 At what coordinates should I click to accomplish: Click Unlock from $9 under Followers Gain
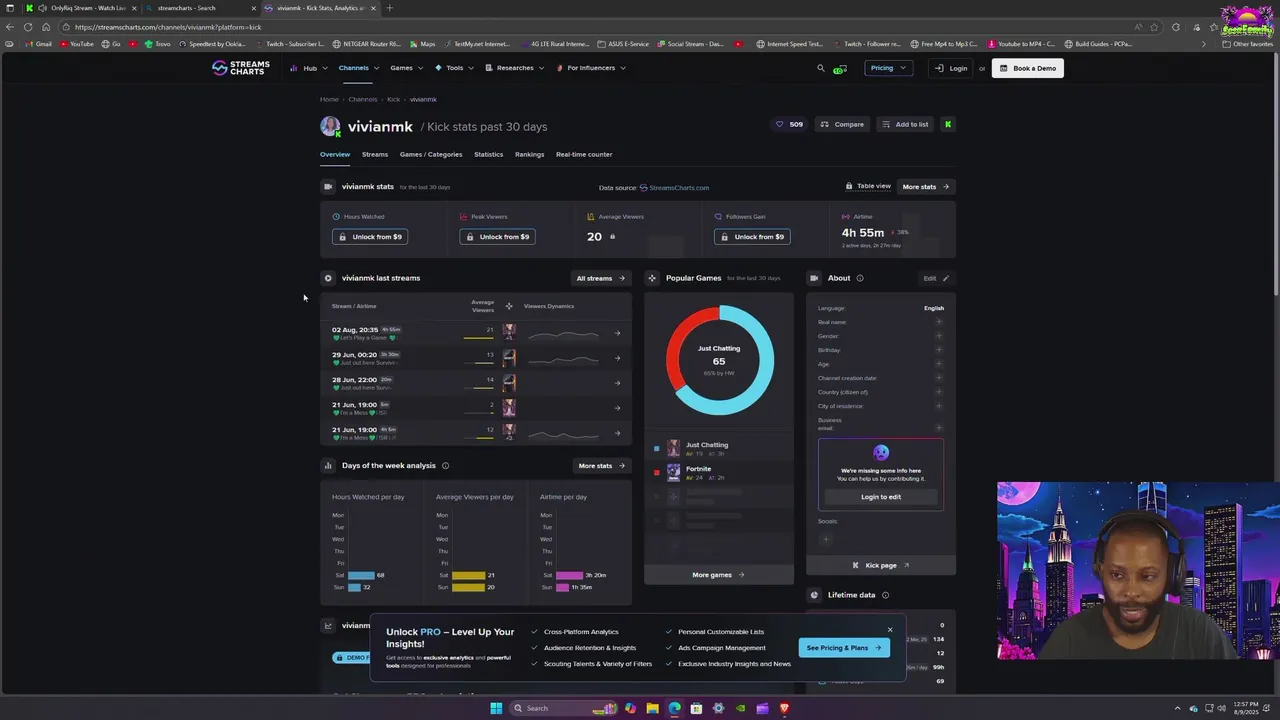752,237
